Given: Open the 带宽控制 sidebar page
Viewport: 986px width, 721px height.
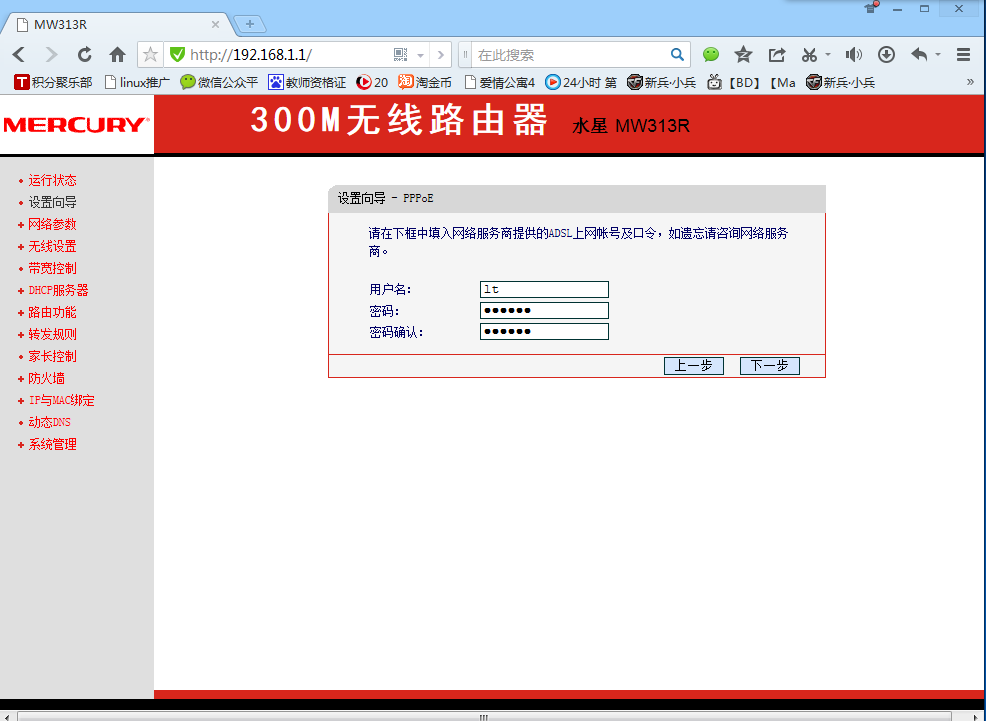Looking at the screenshot, I should tap(52, 268).
